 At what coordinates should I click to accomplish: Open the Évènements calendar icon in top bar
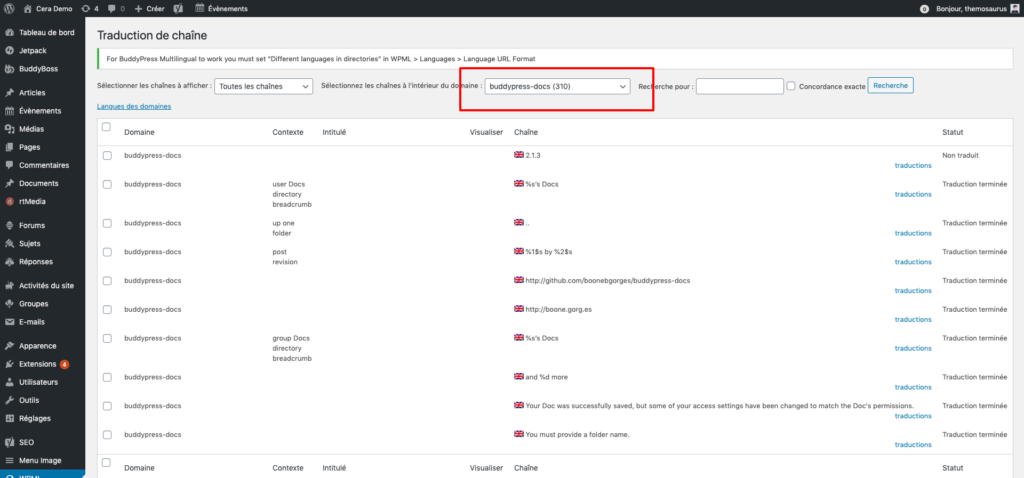click(199, 8)
